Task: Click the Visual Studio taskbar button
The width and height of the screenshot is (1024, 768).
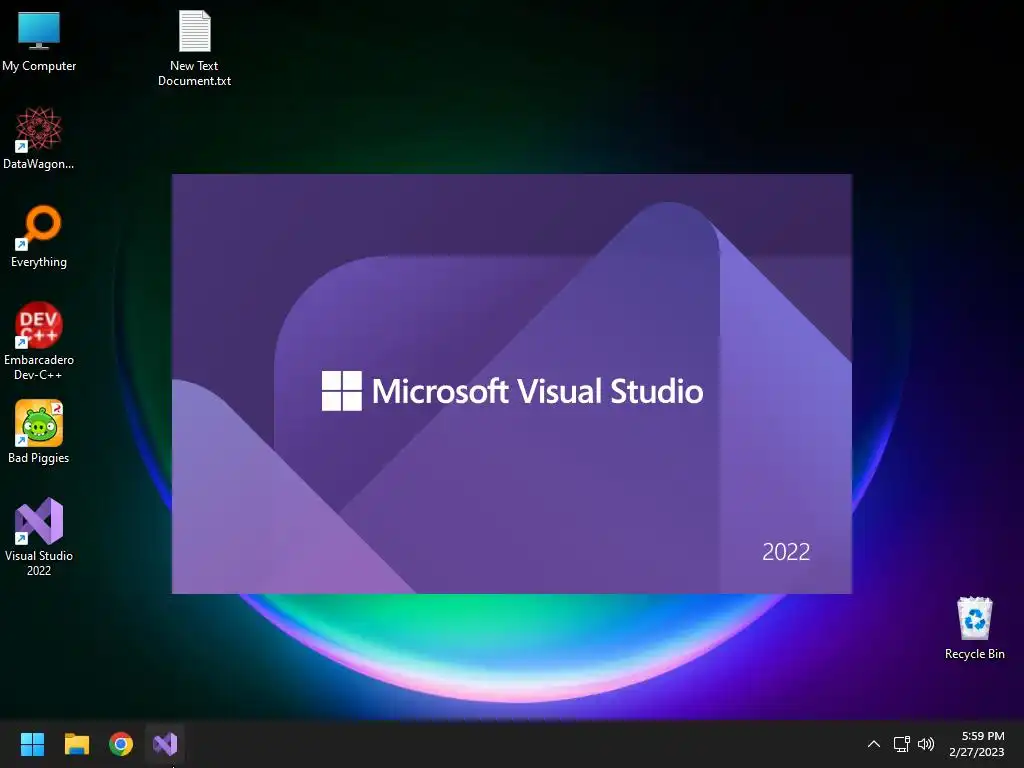Action: click(165, 744)
